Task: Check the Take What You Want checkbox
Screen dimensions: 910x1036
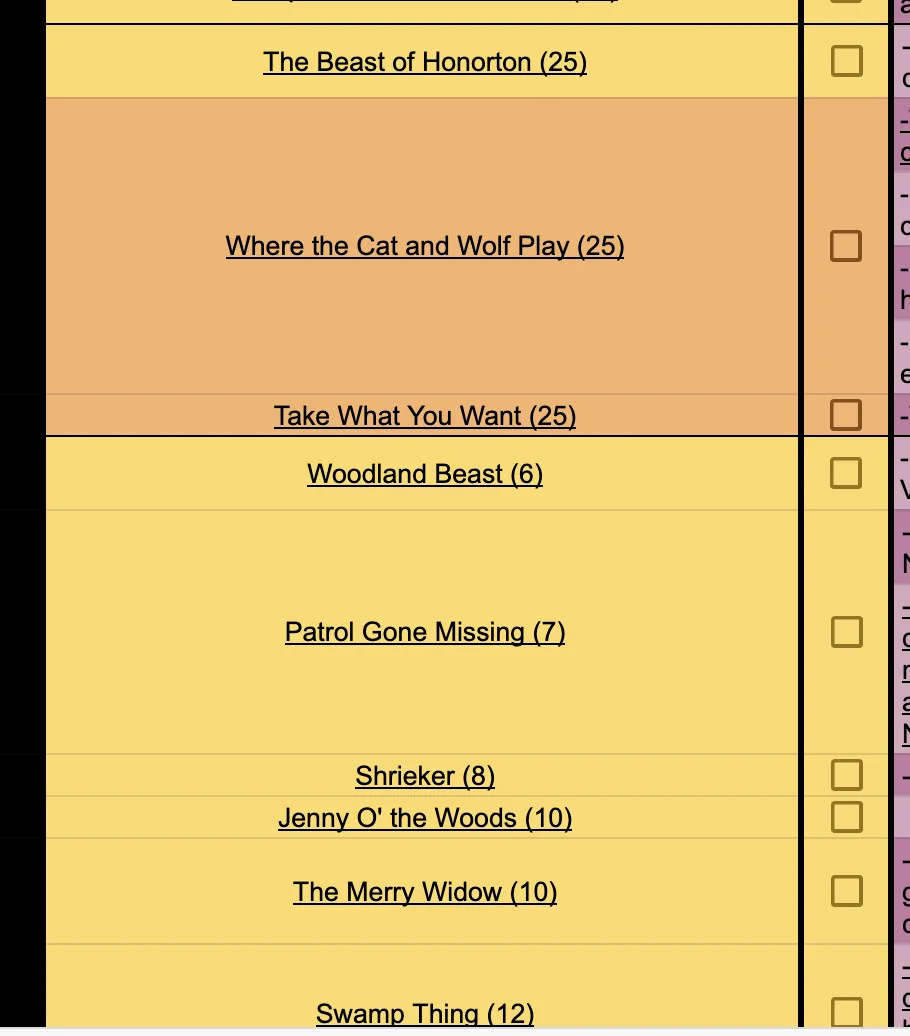Action: [x=846, y=414]
